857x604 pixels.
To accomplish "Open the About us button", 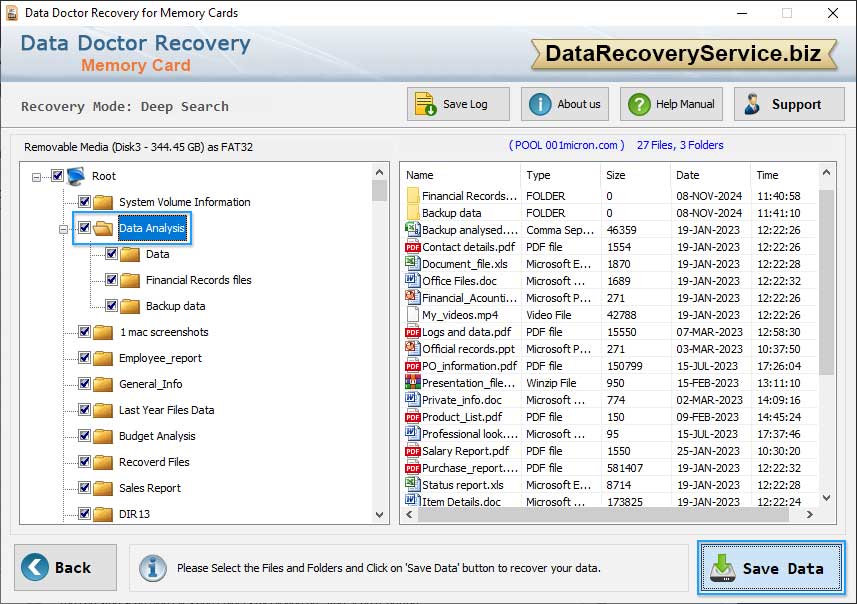I will pos(565,104).
